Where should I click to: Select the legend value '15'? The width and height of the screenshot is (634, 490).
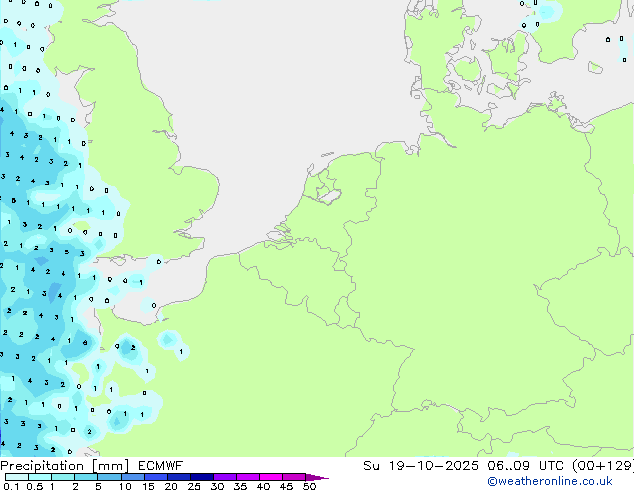click(148, 486)
